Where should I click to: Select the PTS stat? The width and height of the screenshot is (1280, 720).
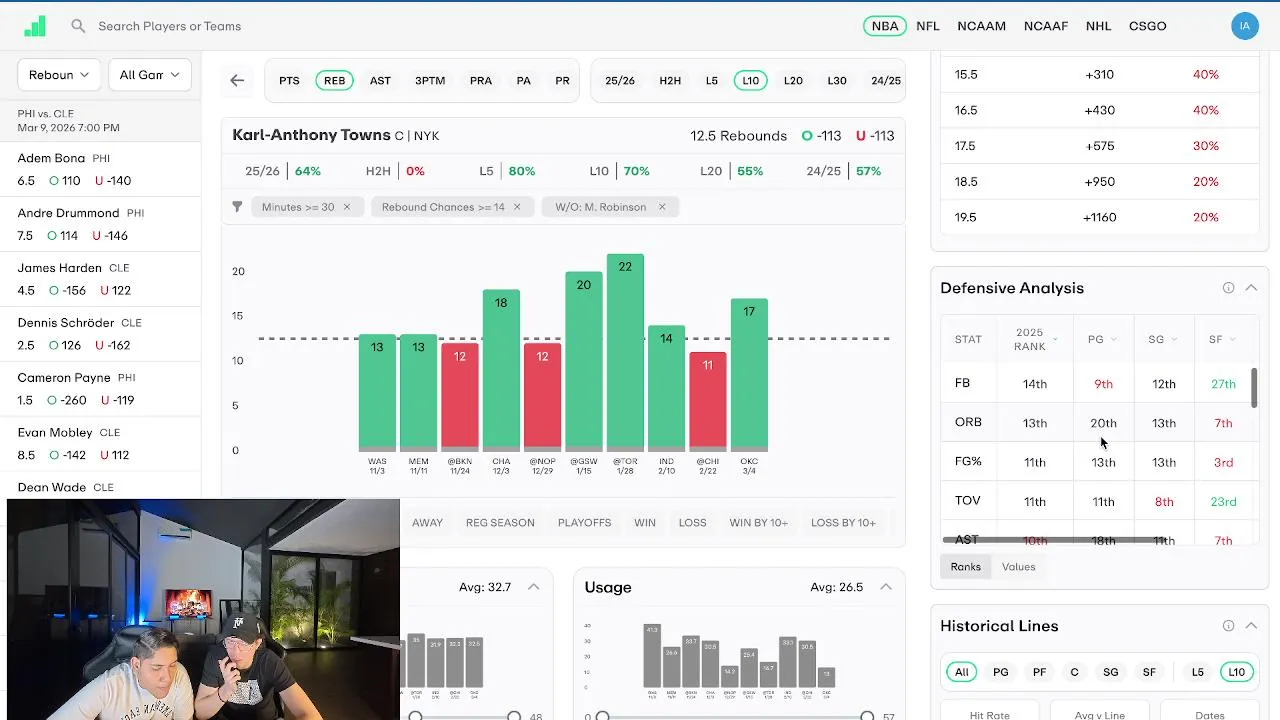tap(289, 81)
